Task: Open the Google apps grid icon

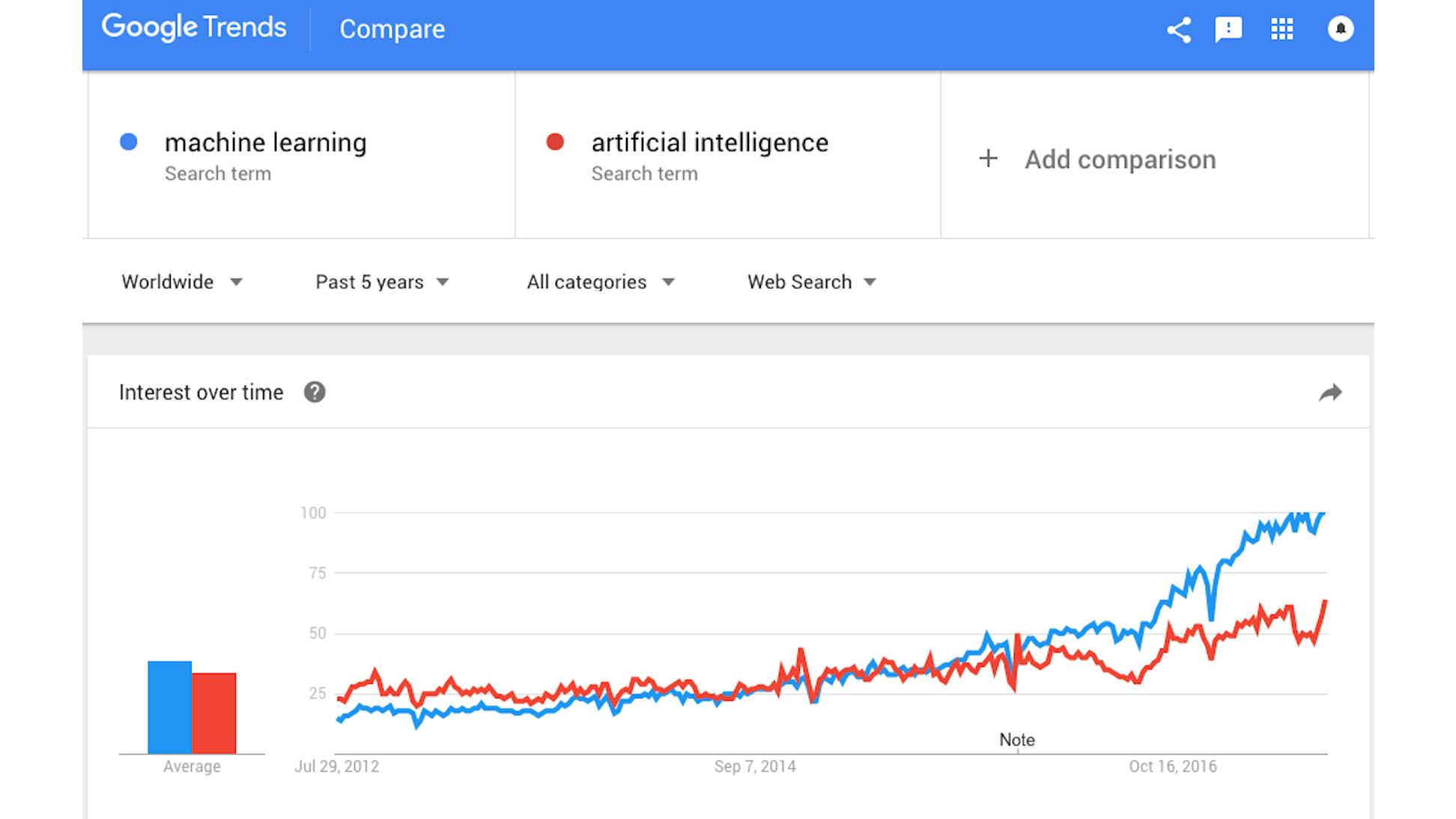Action: (1282, 29)
